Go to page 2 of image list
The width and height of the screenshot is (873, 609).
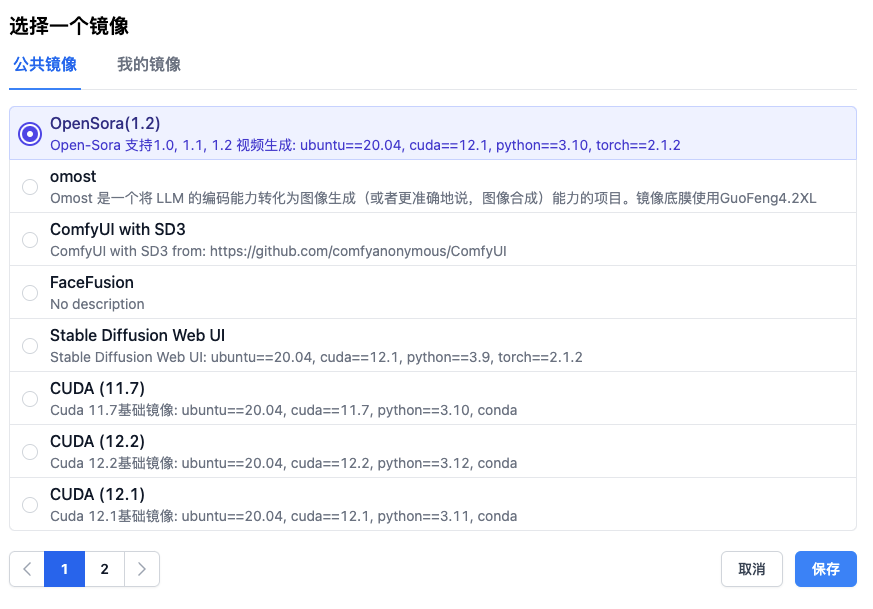pos(104,568)
